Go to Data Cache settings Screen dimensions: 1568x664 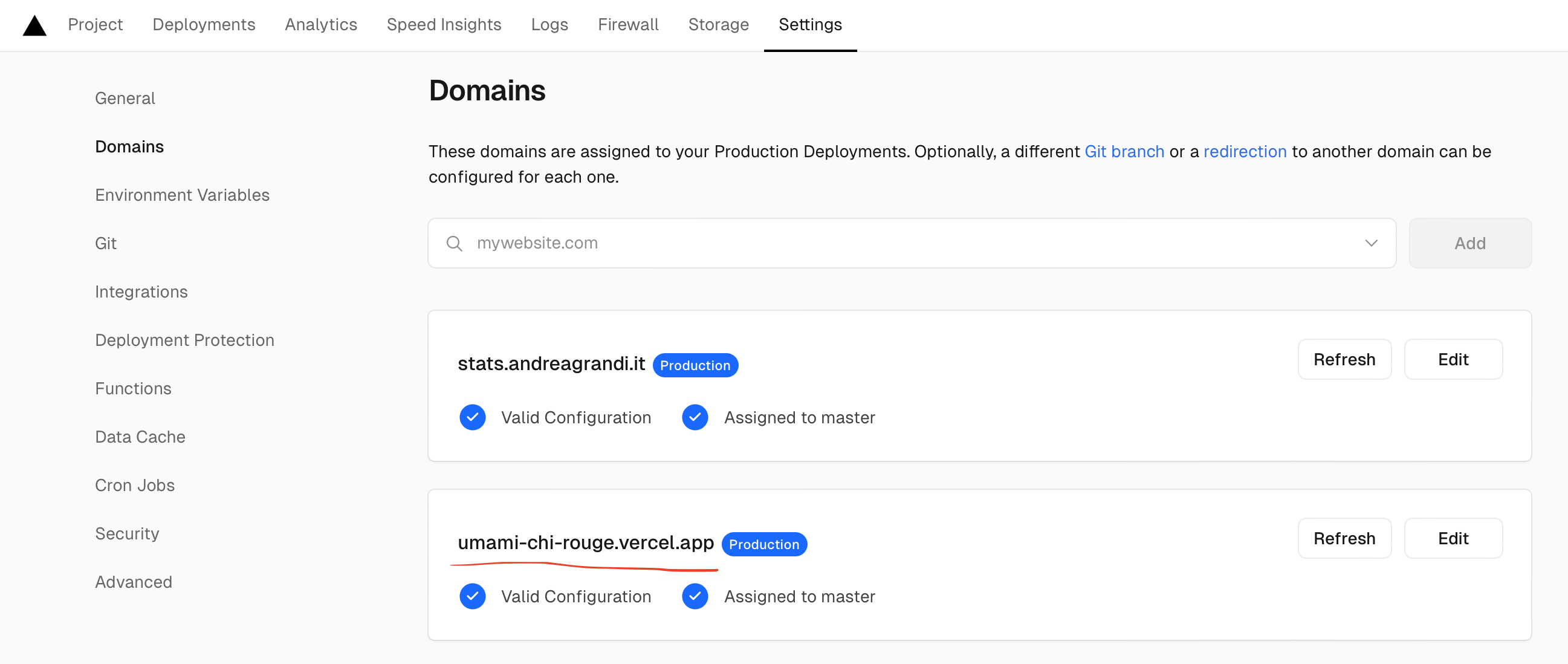click(x=140, y=437)
